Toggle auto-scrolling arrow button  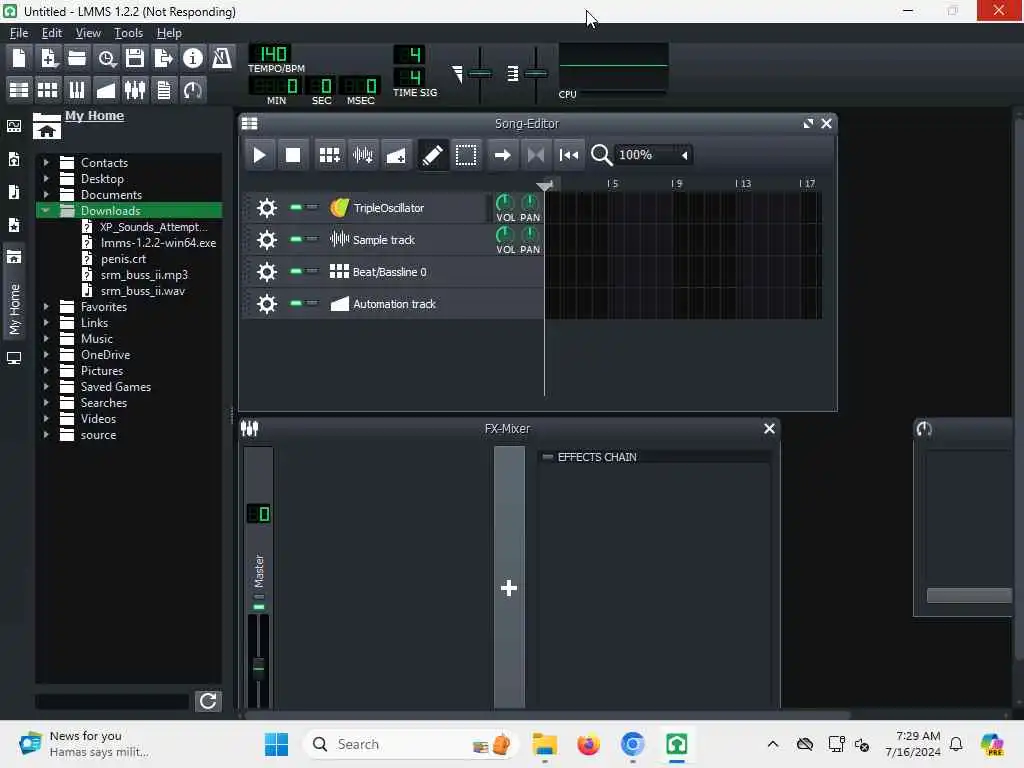coord(502,155)
